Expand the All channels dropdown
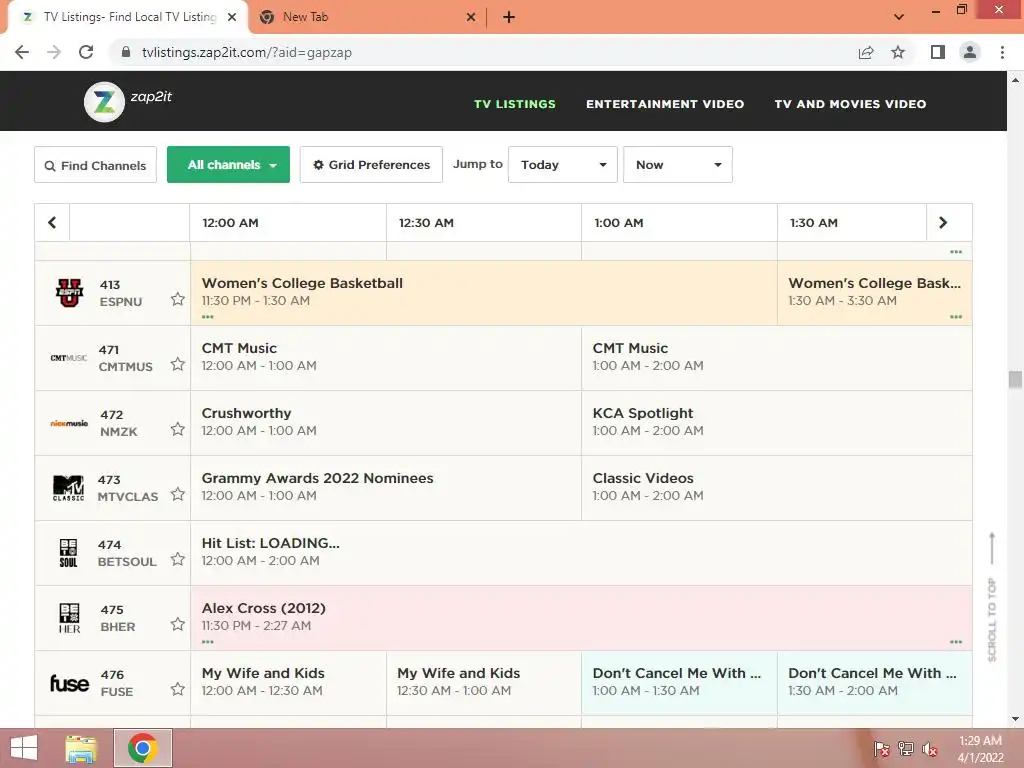 point(228,165)
